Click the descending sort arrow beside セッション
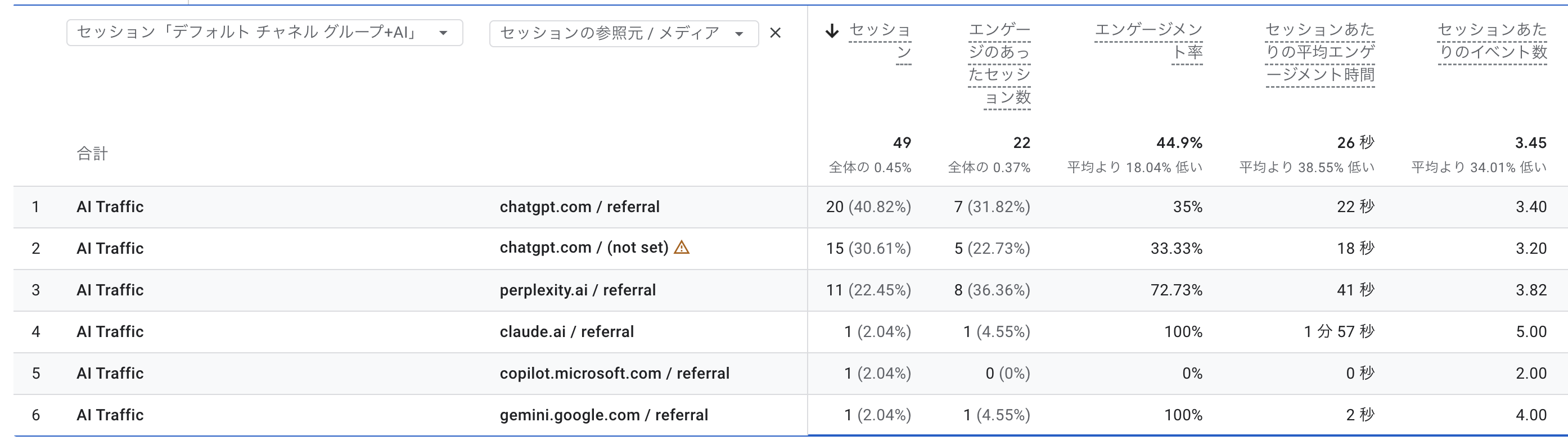The image size is (1568, 440). click(831, 30)
